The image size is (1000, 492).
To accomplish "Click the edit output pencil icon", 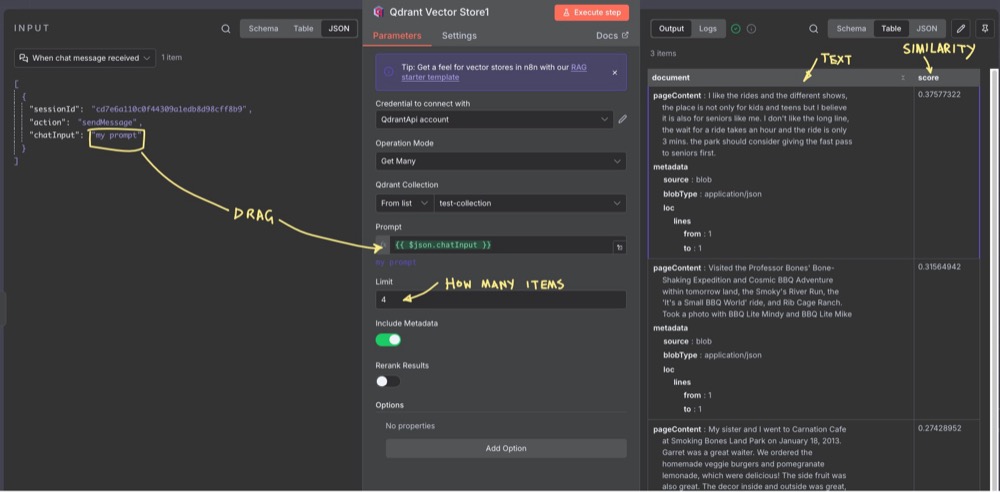I will (961, 29).
